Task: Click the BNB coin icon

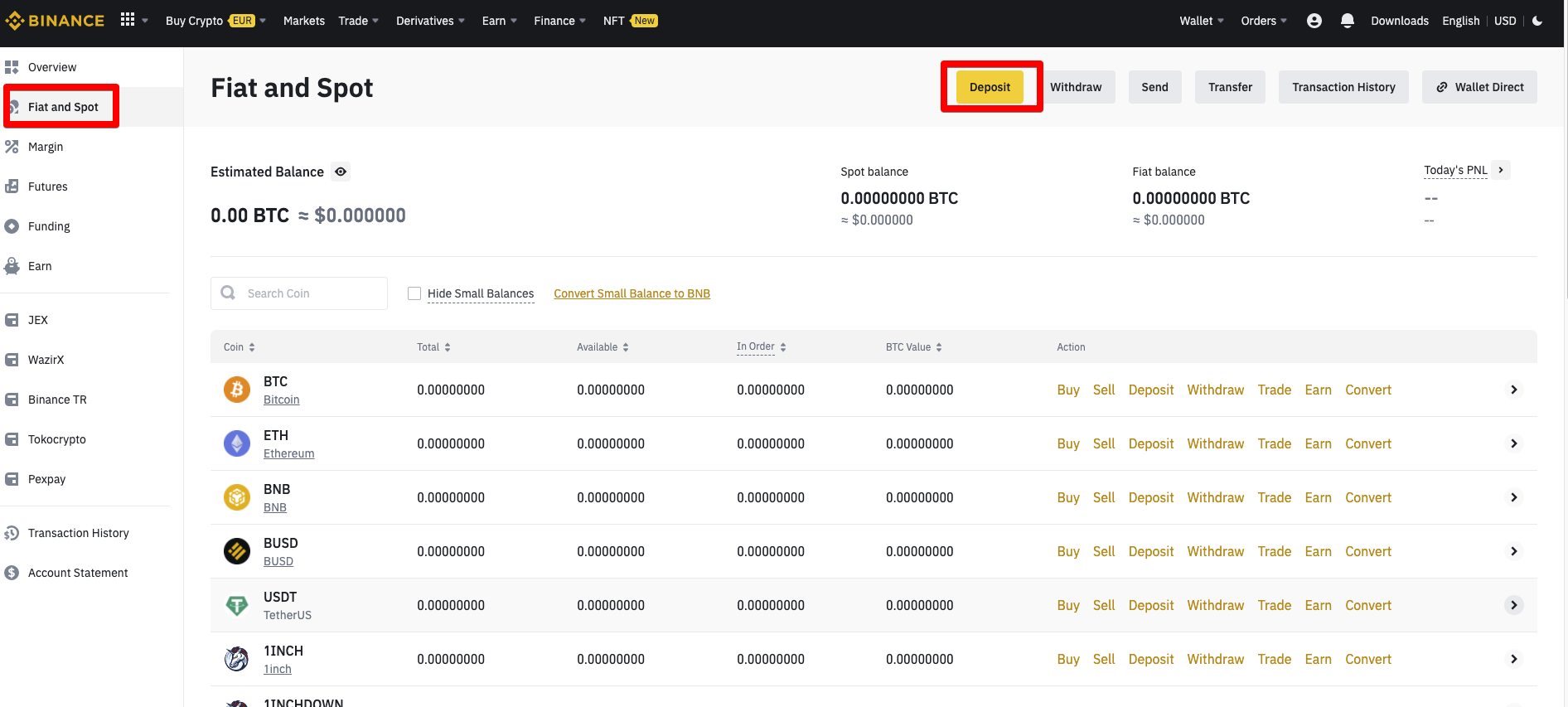Action: [x=237, y=497]
